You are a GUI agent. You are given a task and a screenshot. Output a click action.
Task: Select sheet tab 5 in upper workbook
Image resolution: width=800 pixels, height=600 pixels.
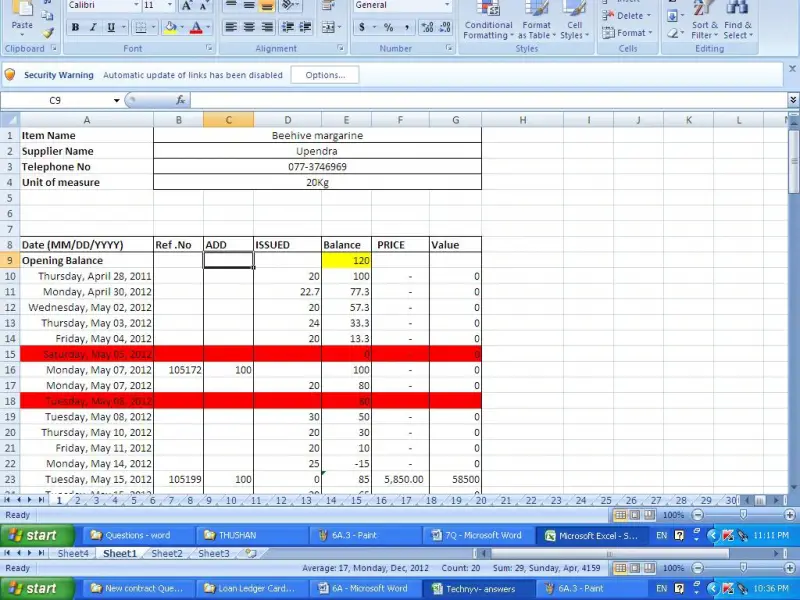(134, 501)
